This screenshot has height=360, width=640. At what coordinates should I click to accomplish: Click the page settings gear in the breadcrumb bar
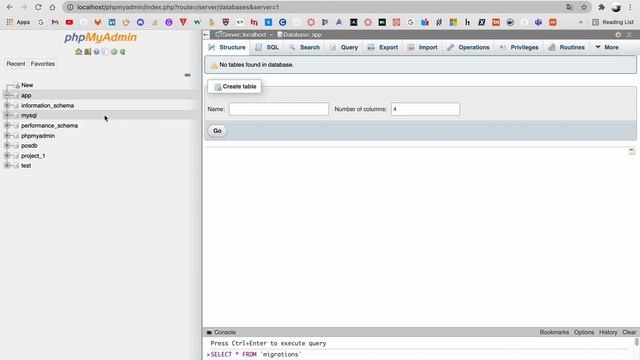click(618, 35)
